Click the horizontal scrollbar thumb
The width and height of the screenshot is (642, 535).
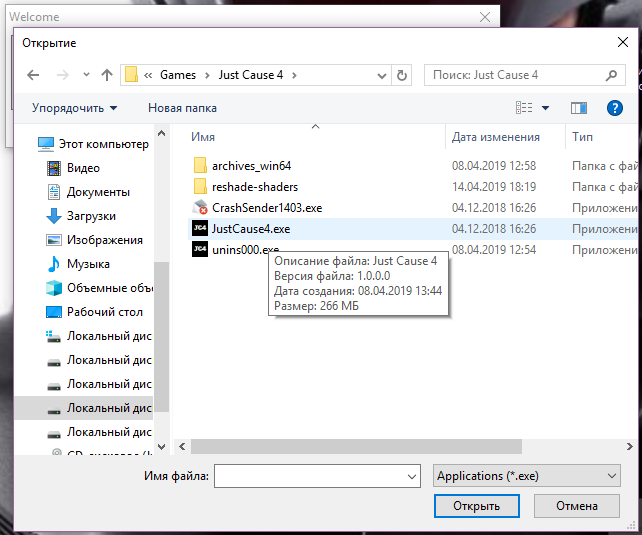click(x=356, y=447)
